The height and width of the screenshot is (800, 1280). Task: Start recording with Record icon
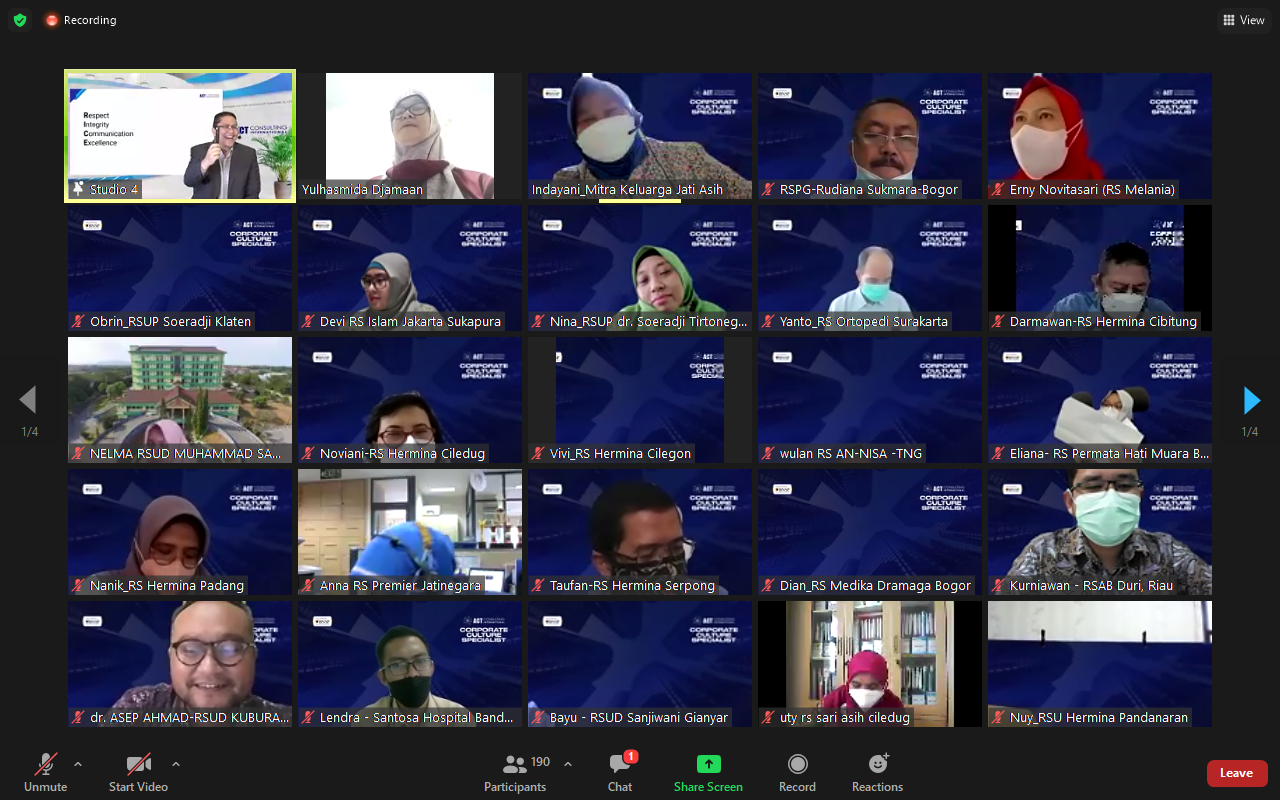pyautogui.click(x=797, y=765)
